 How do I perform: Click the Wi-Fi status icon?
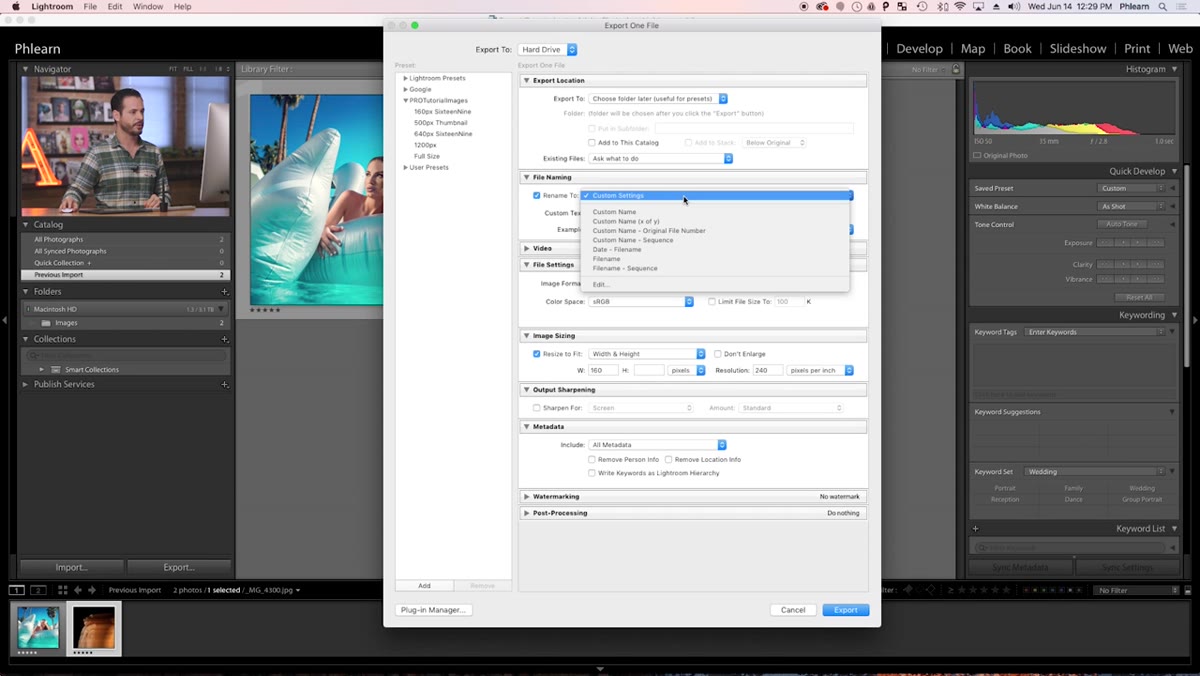[960, 6]
